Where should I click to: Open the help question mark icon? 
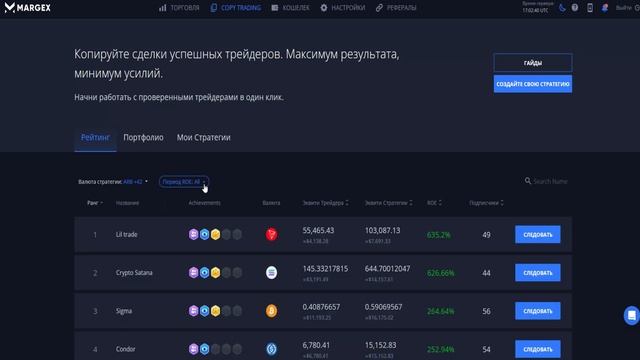coord(575,8)
